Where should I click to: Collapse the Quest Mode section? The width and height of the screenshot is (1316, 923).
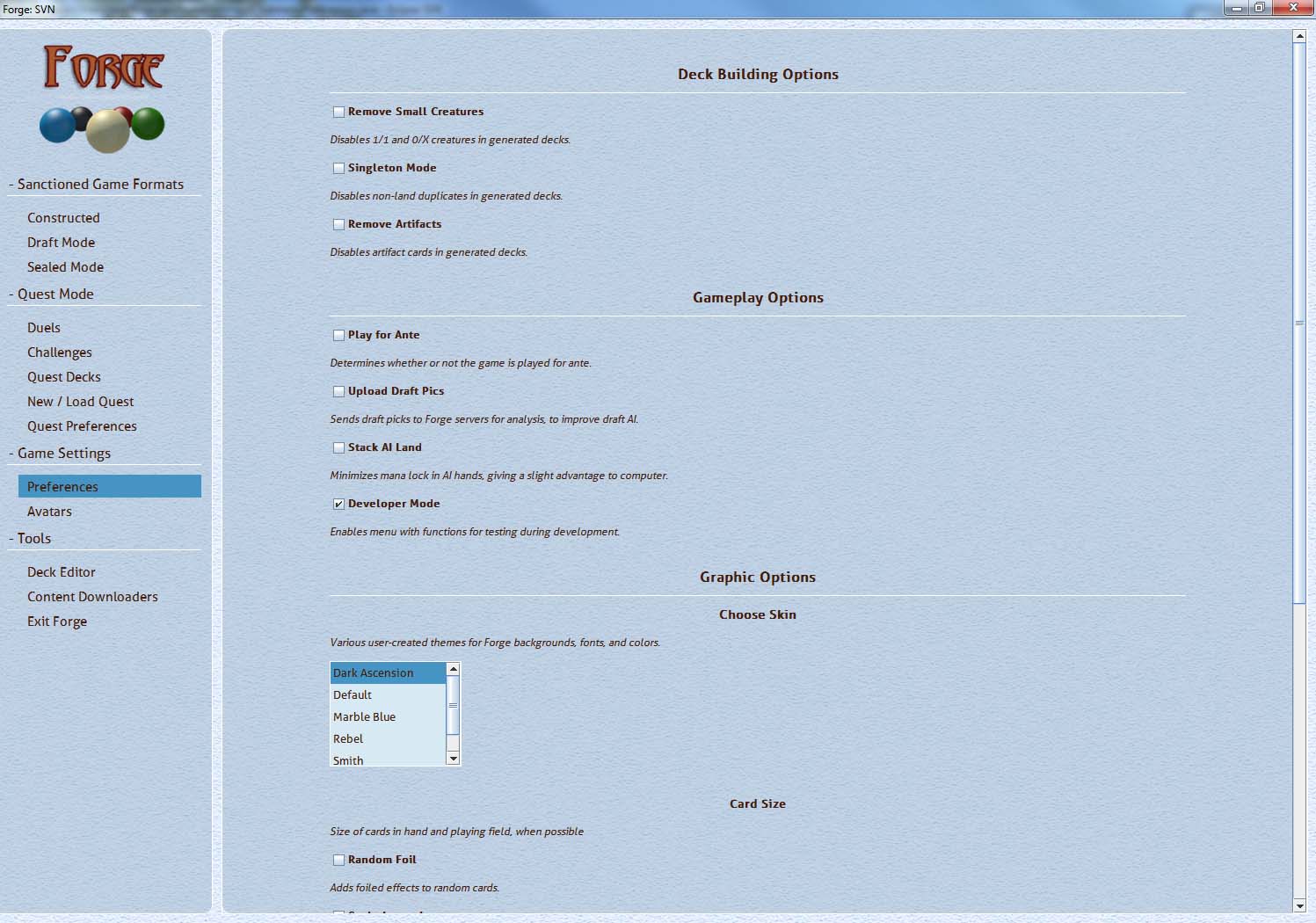(x=55, y=294)
